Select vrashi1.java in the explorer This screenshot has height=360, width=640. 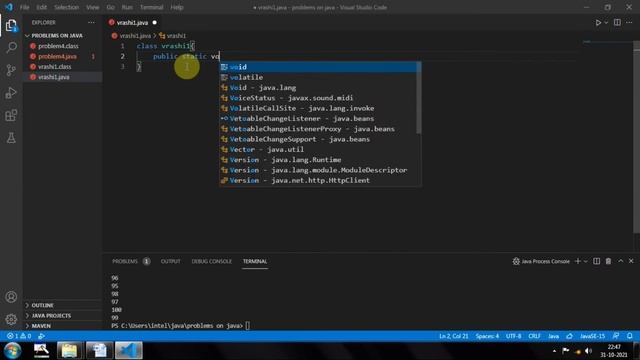pos(53,77)
